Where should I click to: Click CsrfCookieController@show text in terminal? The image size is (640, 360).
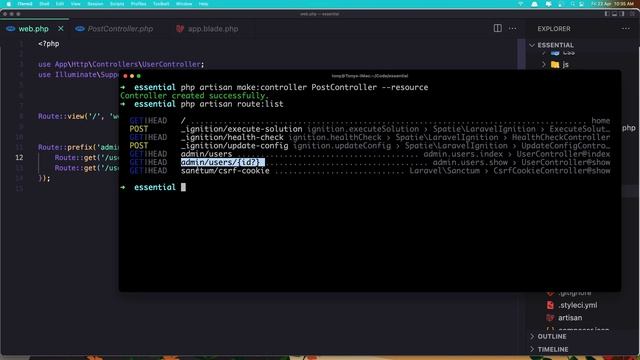click(x=552, y=171)
